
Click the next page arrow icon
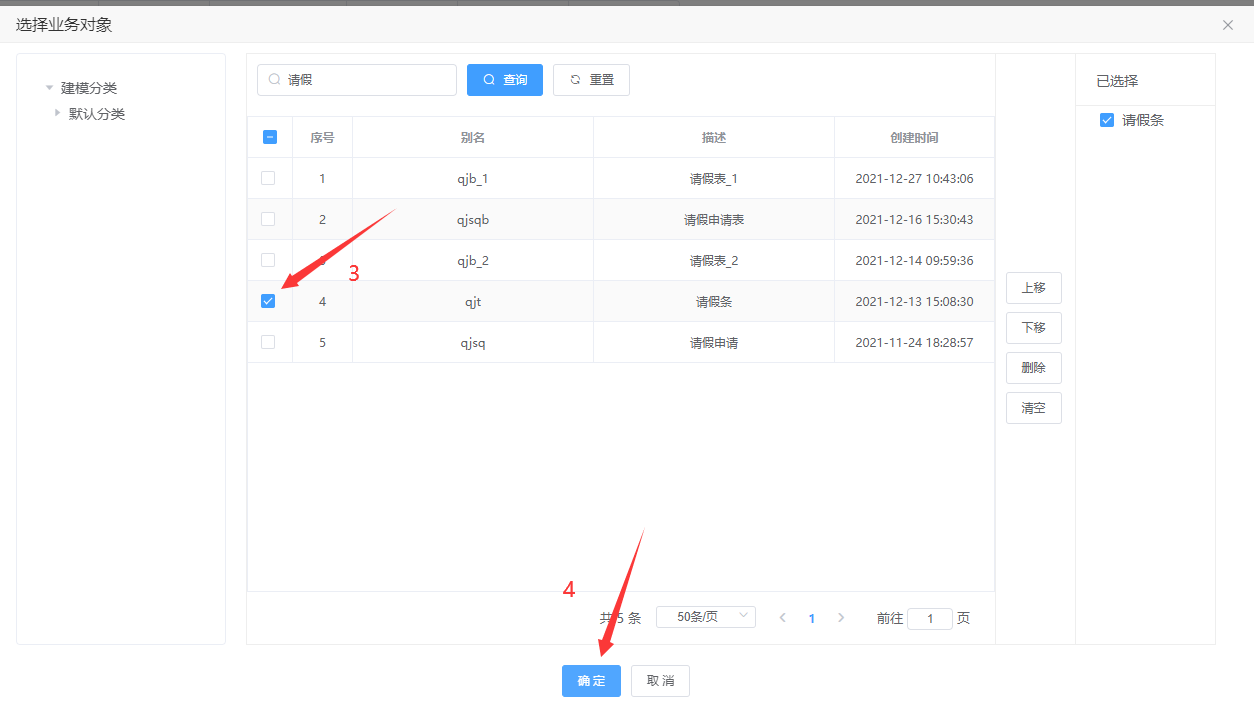click(x=841, y=618)
